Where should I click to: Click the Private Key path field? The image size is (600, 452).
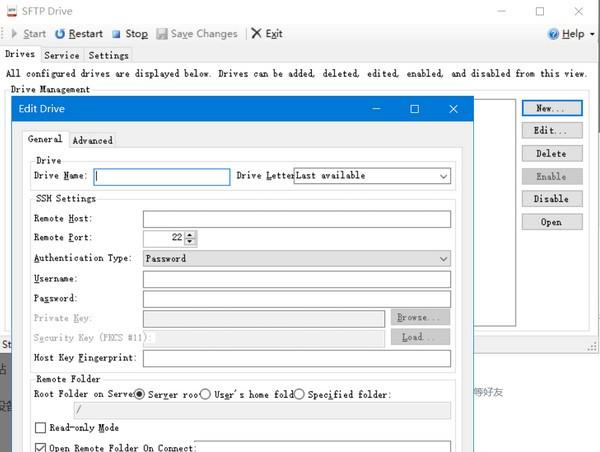tap(264, 319)
